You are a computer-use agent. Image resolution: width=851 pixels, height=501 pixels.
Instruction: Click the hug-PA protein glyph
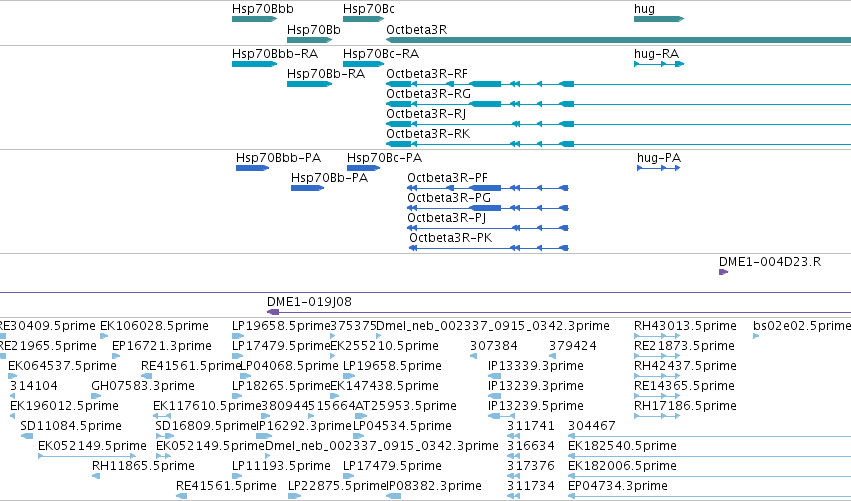[x=658, y=168]
